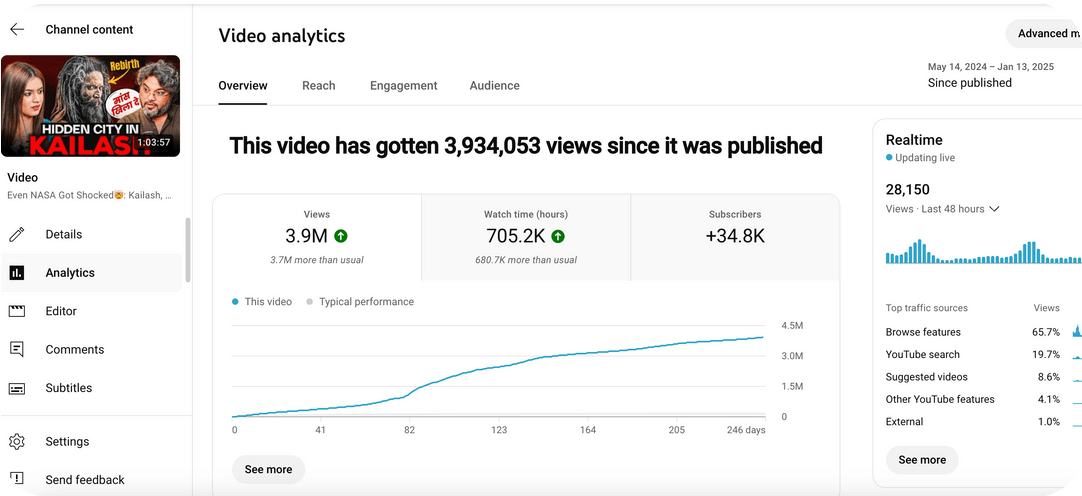Select the Analytics bar chart icon
1082x496 pixels.
pos(17,273)
